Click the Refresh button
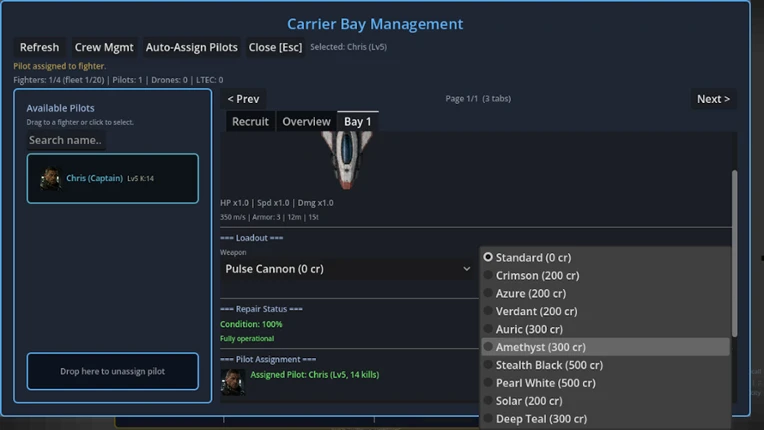 [39, 47]
